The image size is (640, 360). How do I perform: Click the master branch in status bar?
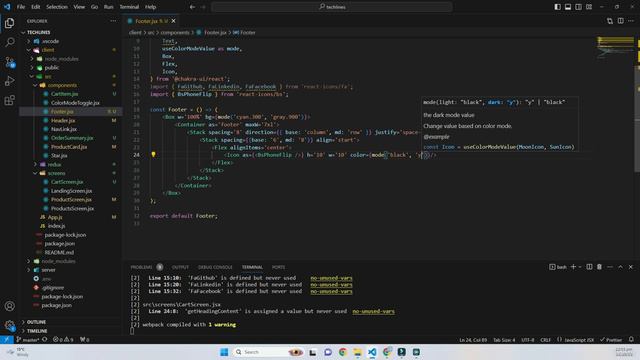pyautogui.click(x=28, y=340)
